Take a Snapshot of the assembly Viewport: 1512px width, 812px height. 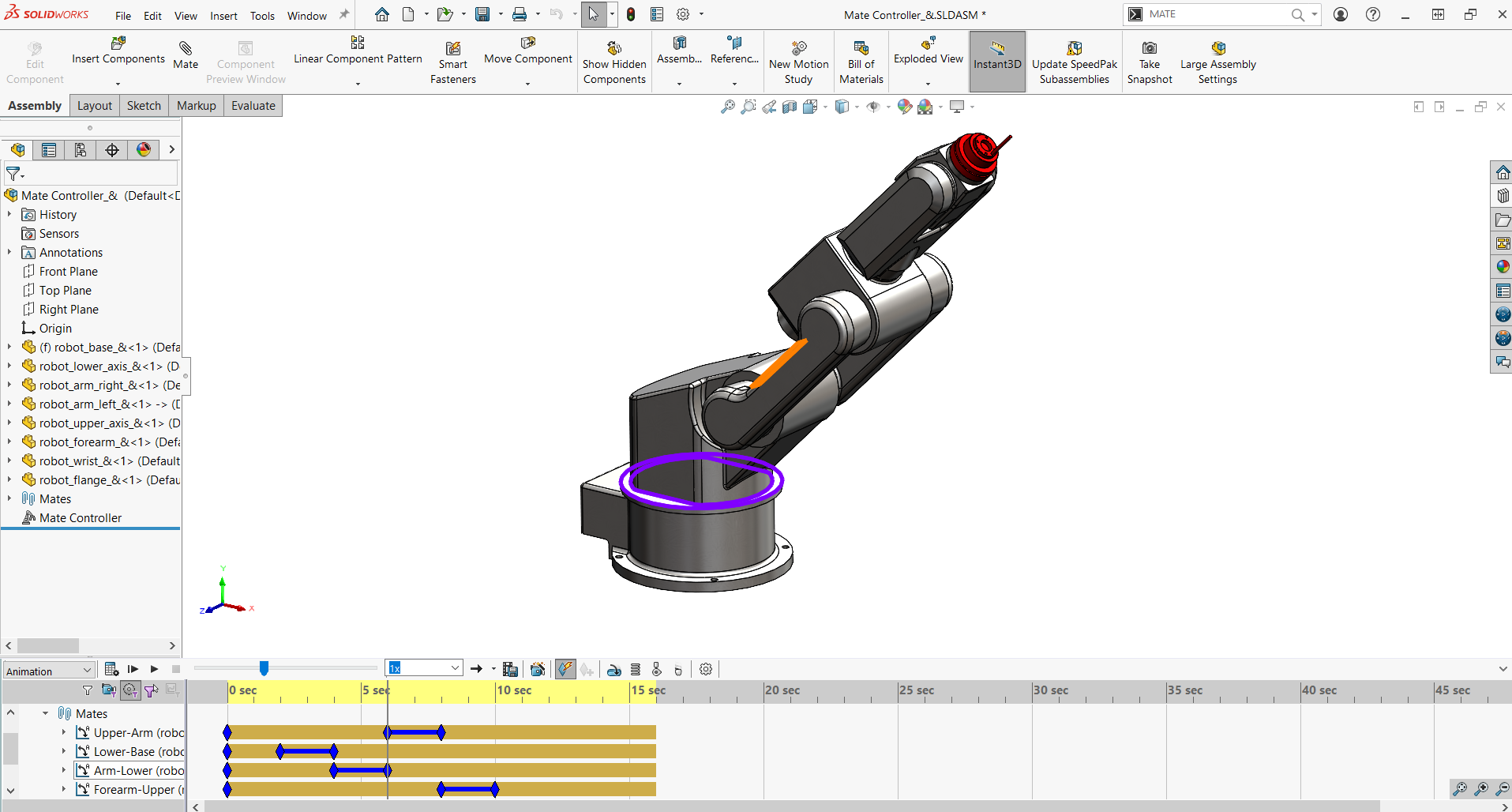click(1149, 62)
